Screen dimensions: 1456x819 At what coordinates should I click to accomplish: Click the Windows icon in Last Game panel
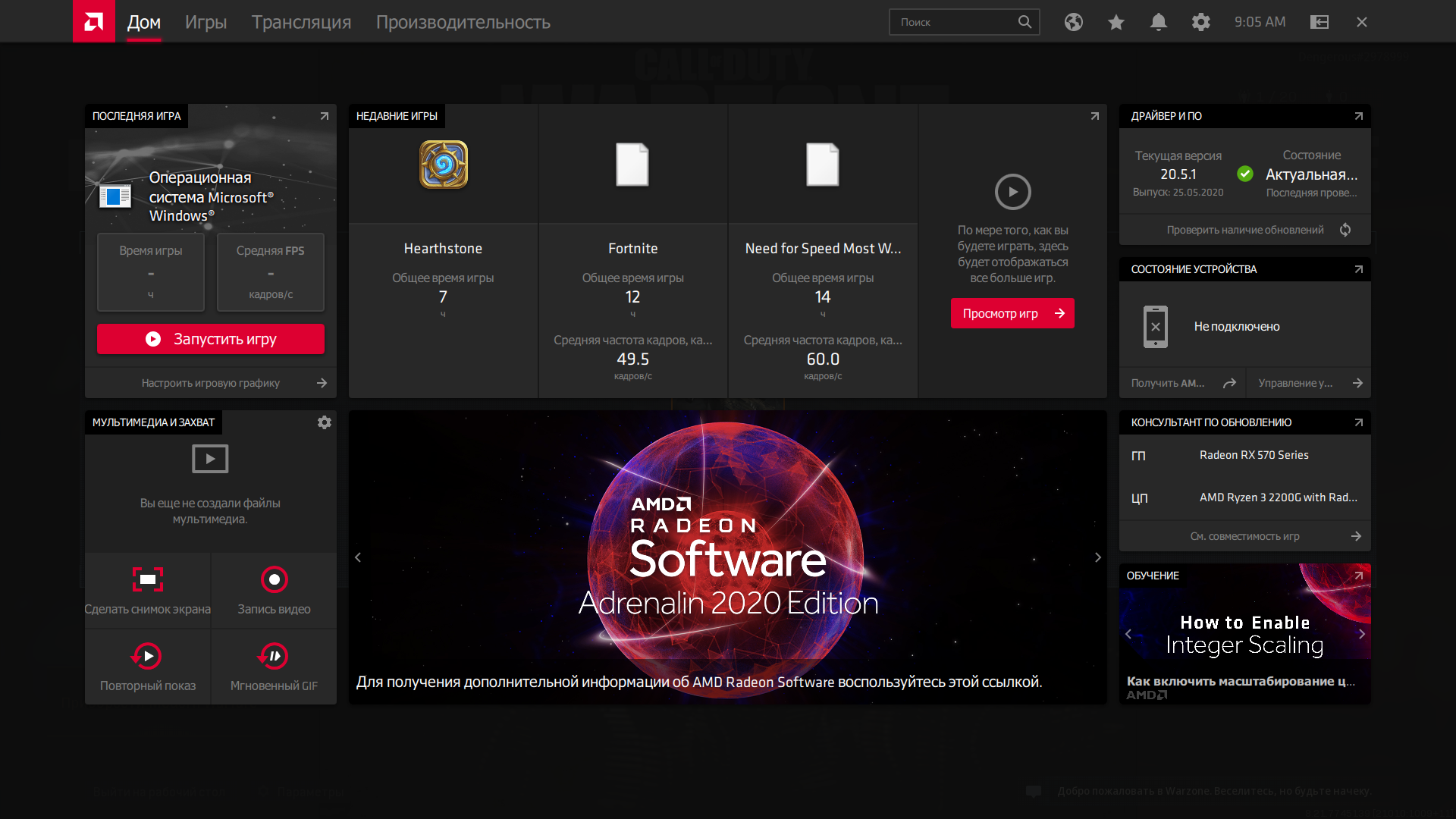115,197
